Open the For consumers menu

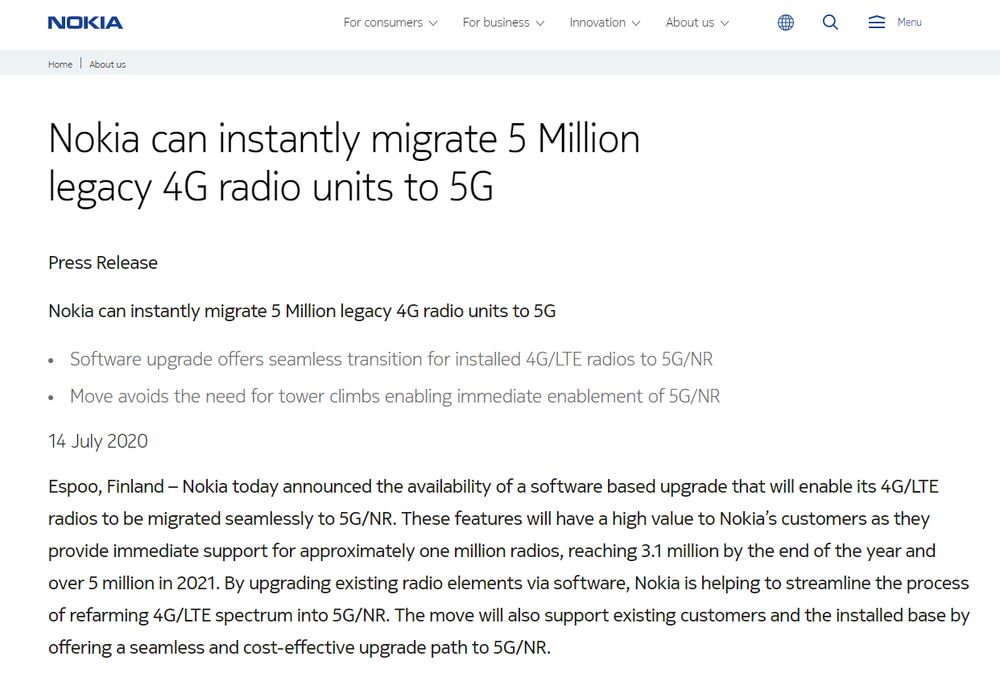click(x=381, y=23)
